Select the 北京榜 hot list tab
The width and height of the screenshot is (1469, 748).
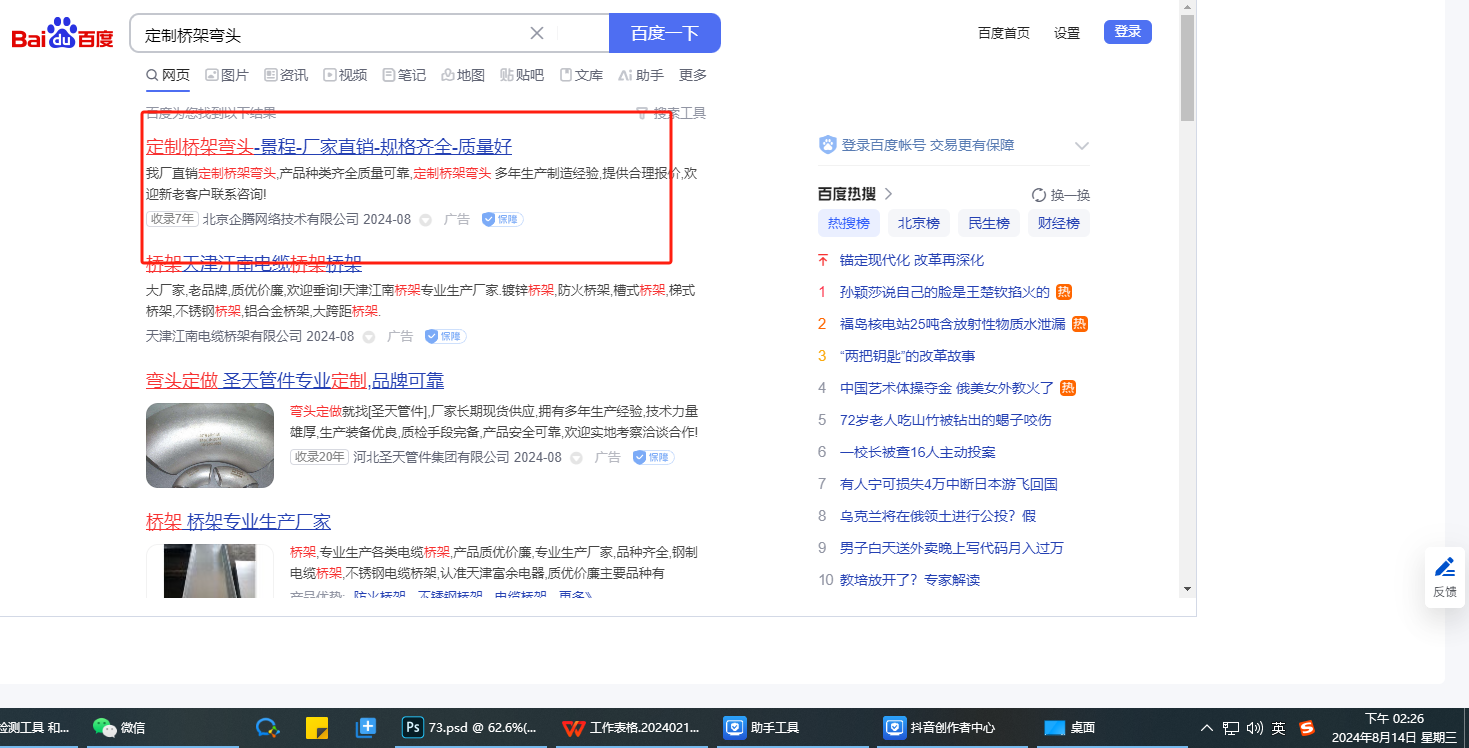click(918, 223)
